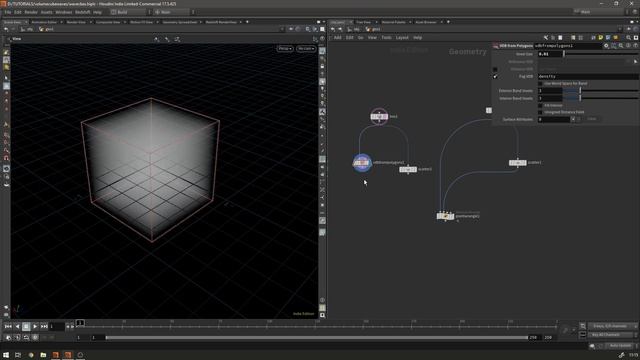
Task: Click the yellow sticky note icon
Action: (x=601, y=38)
